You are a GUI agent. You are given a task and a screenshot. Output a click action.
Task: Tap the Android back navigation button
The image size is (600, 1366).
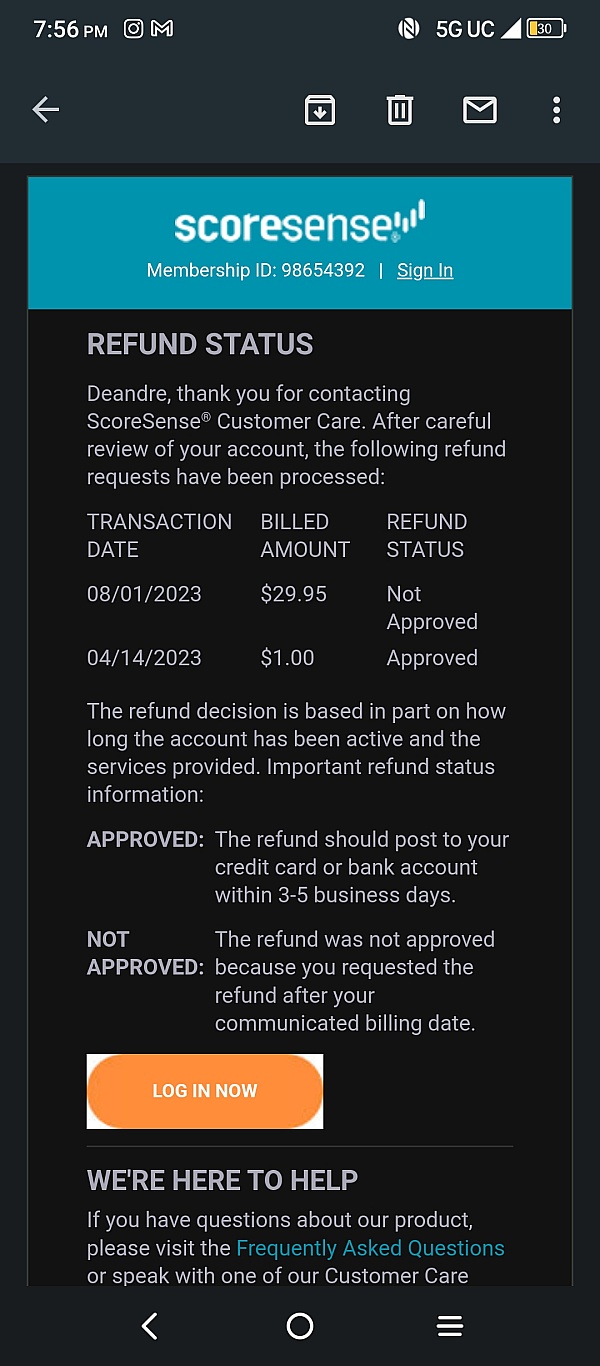(x=150, y=1326)
